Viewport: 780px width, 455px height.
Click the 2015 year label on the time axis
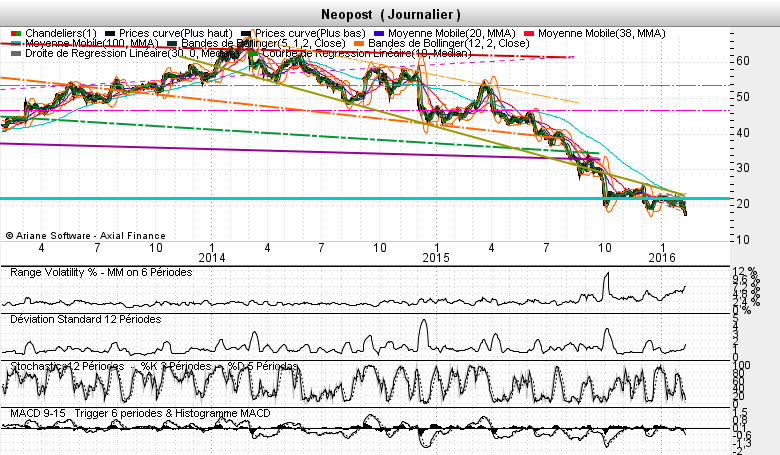pos(435,257)
